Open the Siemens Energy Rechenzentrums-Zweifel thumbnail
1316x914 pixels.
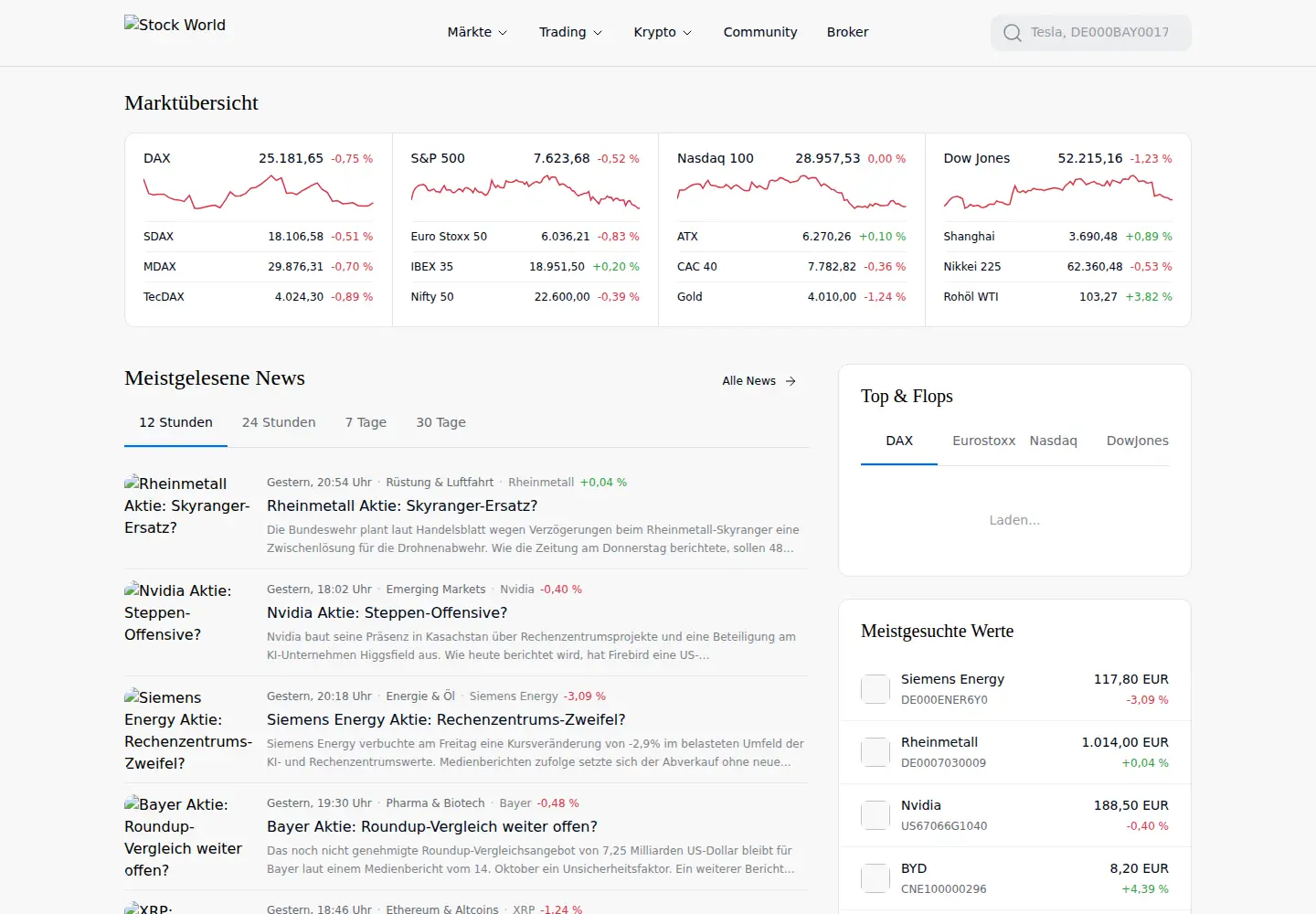tap(188, 730)
